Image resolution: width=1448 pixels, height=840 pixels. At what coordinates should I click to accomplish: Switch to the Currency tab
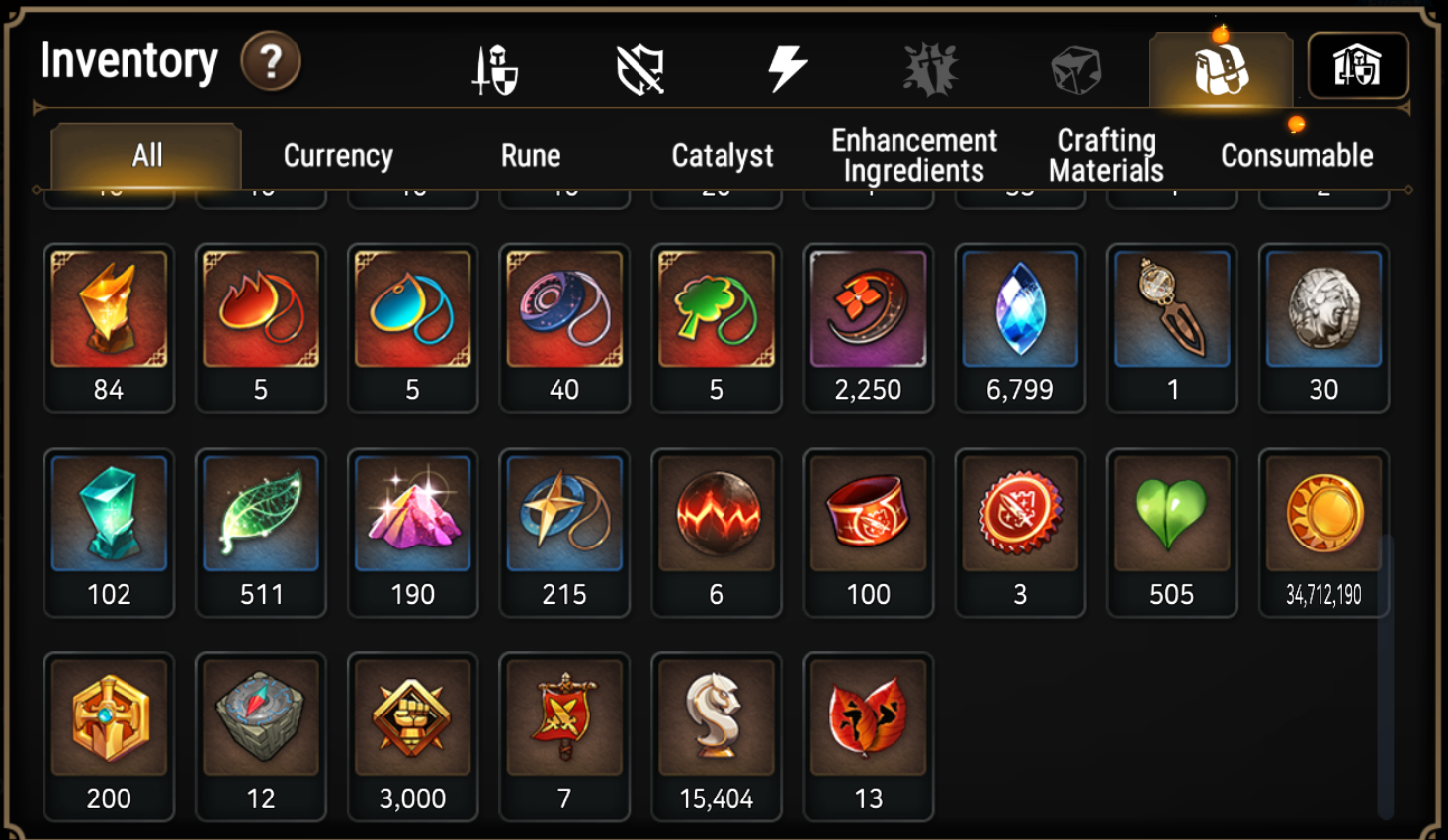pos(338,155)
